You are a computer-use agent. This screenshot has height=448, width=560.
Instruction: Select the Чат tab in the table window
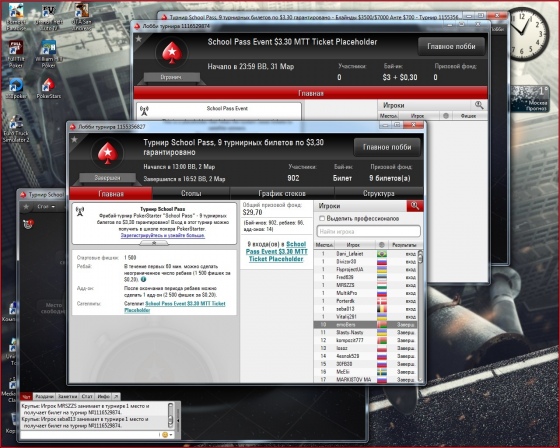(x=26, y=397)
